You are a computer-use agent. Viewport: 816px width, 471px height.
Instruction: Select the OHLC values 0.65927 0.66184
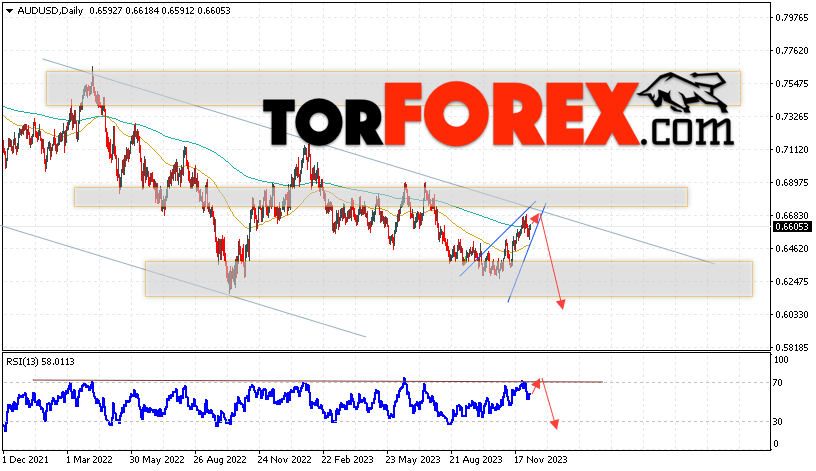[x=123, y=10]
